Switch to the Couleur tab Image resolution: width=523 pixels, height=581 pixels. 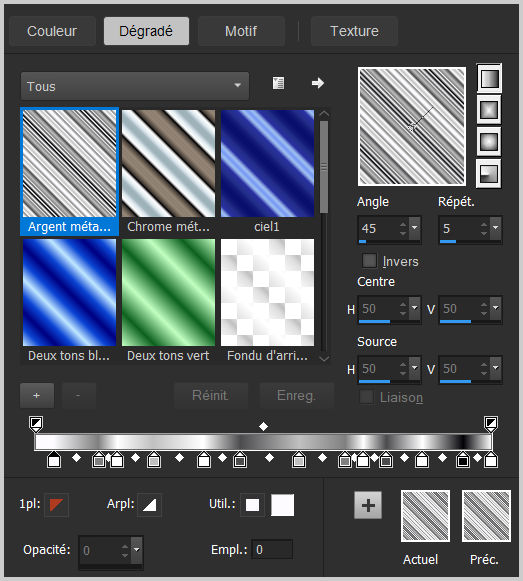coord(52,31)
